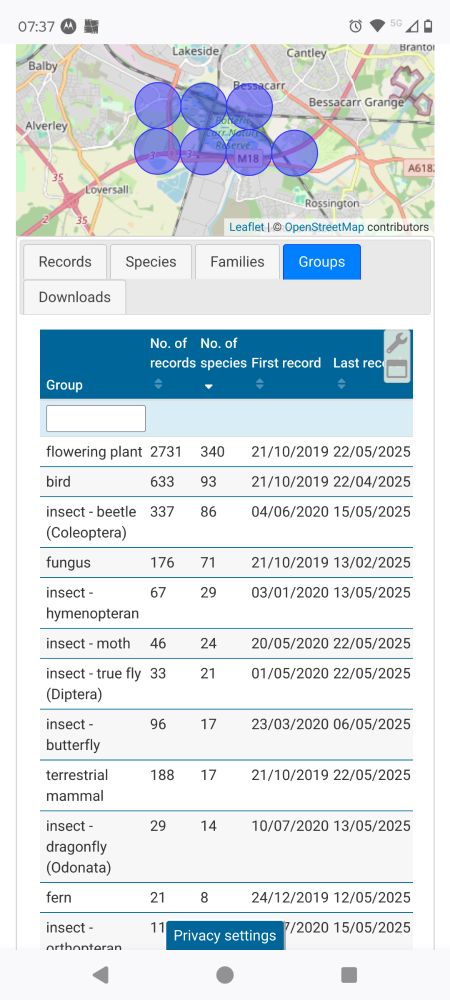450x1000 pixels.
Task: Sort by No. of species descending arrow
Action: (208, 386)
